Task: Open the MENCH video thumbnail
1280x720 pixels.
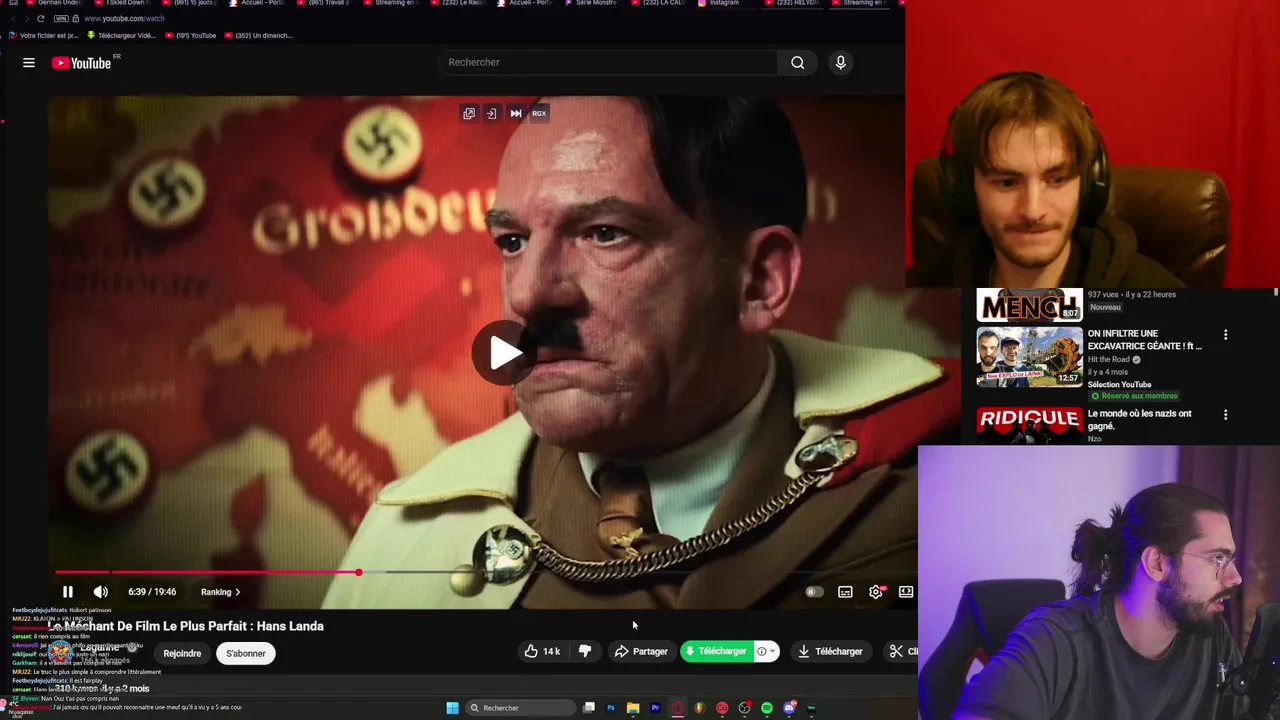Action: click(1029, 305)
